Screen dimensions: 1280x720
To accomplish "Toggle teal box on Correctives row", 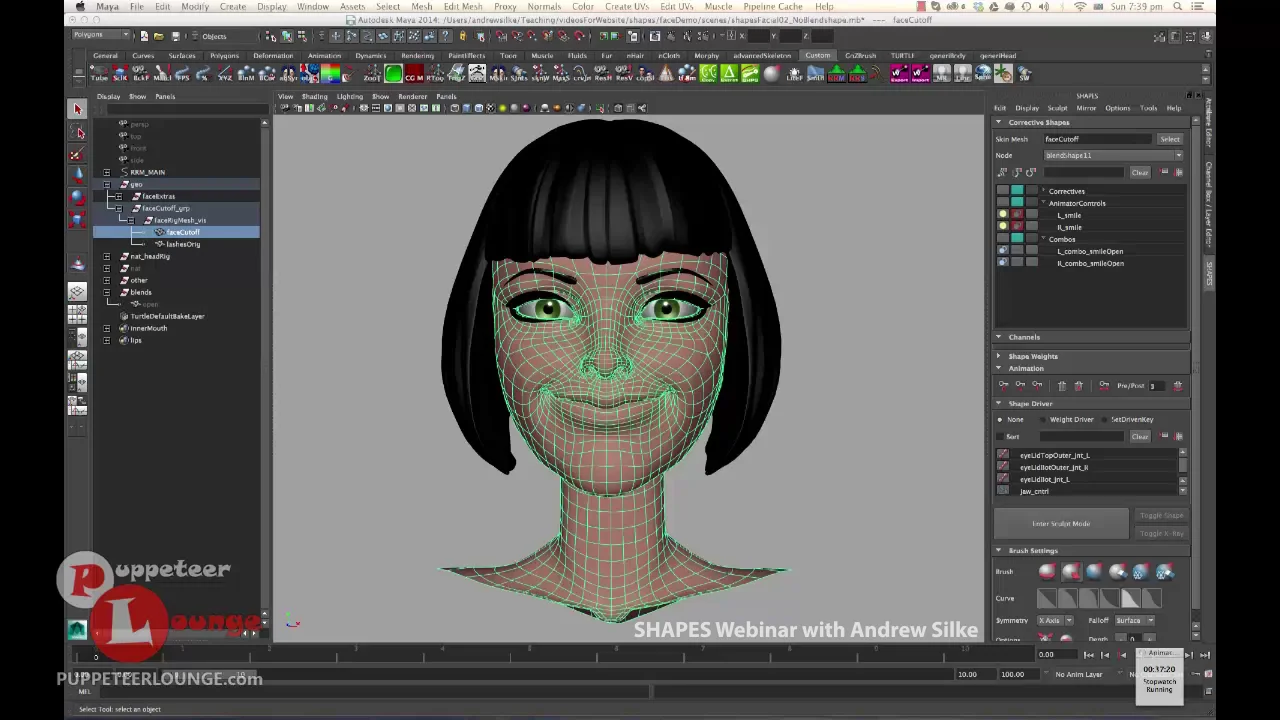I will click(1017, 191).
